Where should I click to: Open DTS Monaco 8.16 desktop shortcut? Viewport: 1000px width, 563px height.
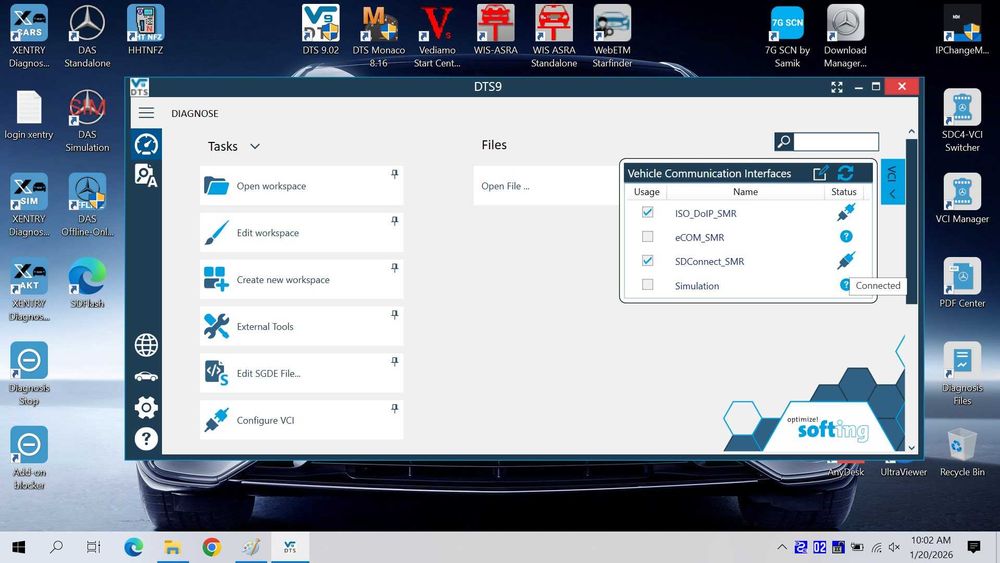point(379,36)
